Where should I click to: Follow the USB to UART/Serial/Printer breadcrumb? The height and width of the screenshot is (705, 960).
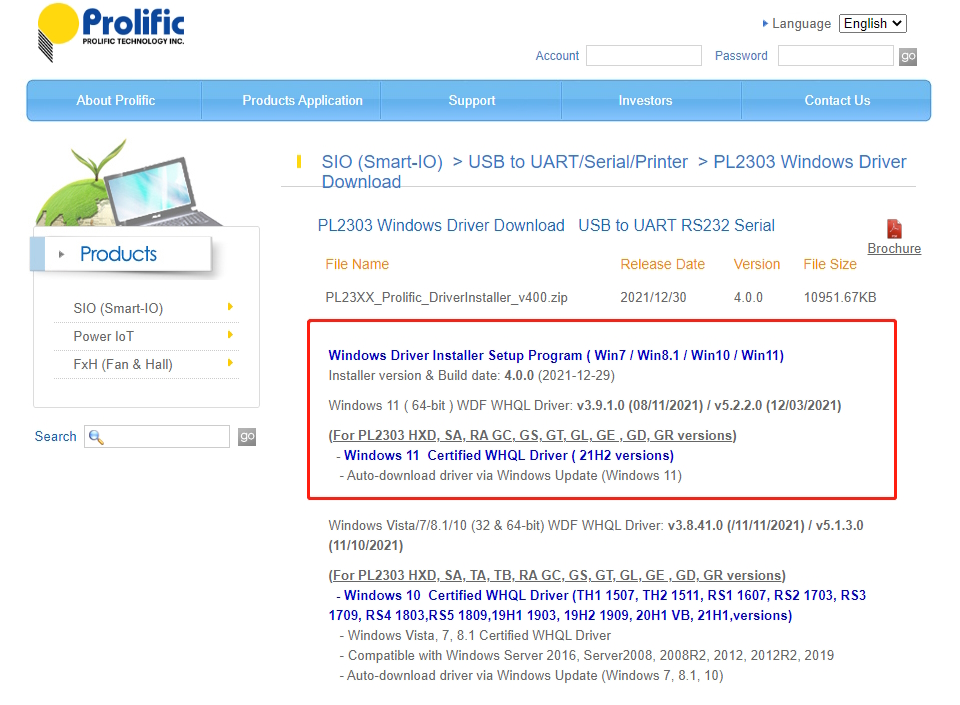tap(578, 162)
